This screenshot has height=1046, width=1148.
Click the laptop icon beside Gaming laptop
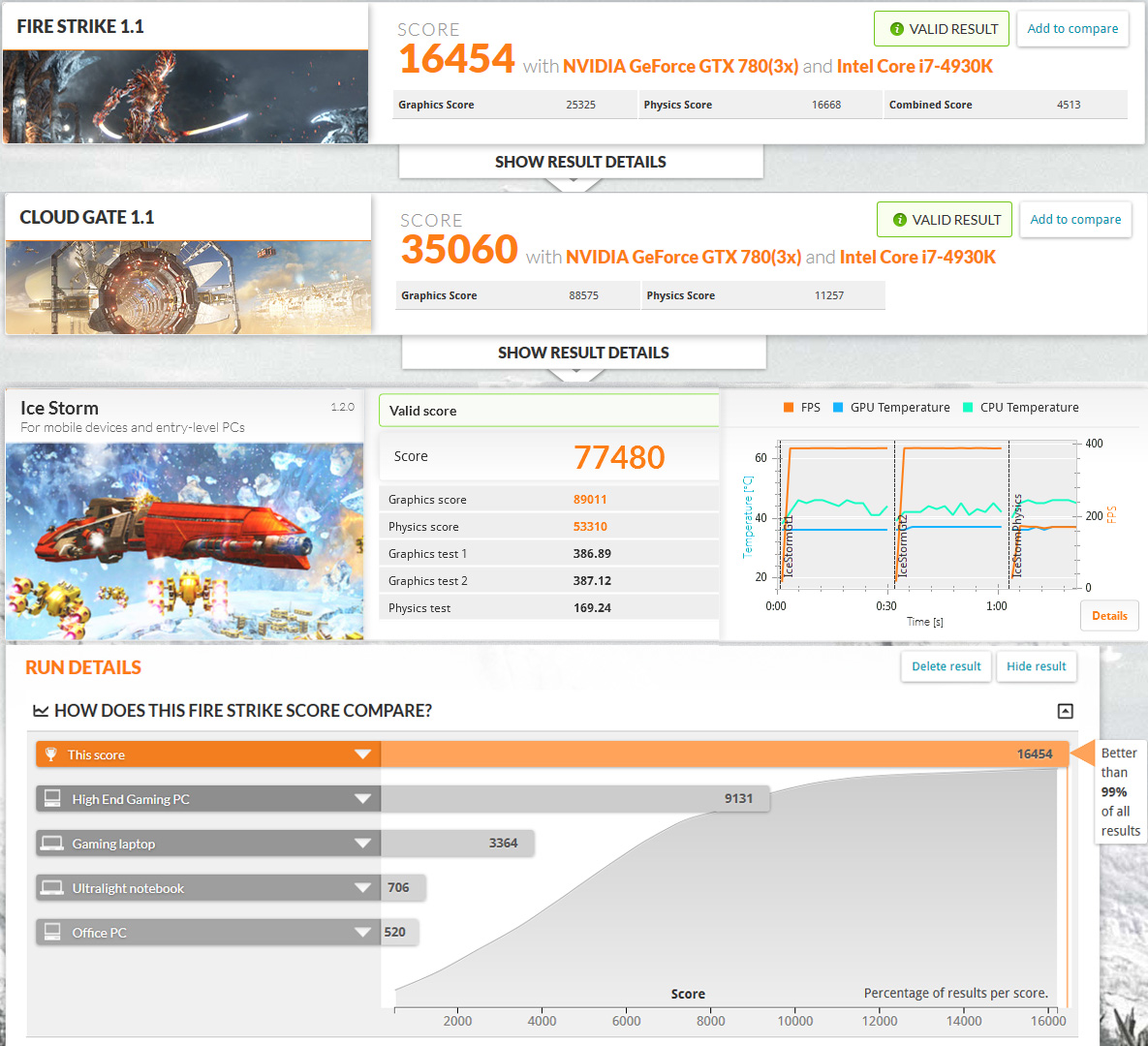coord(52,844)
